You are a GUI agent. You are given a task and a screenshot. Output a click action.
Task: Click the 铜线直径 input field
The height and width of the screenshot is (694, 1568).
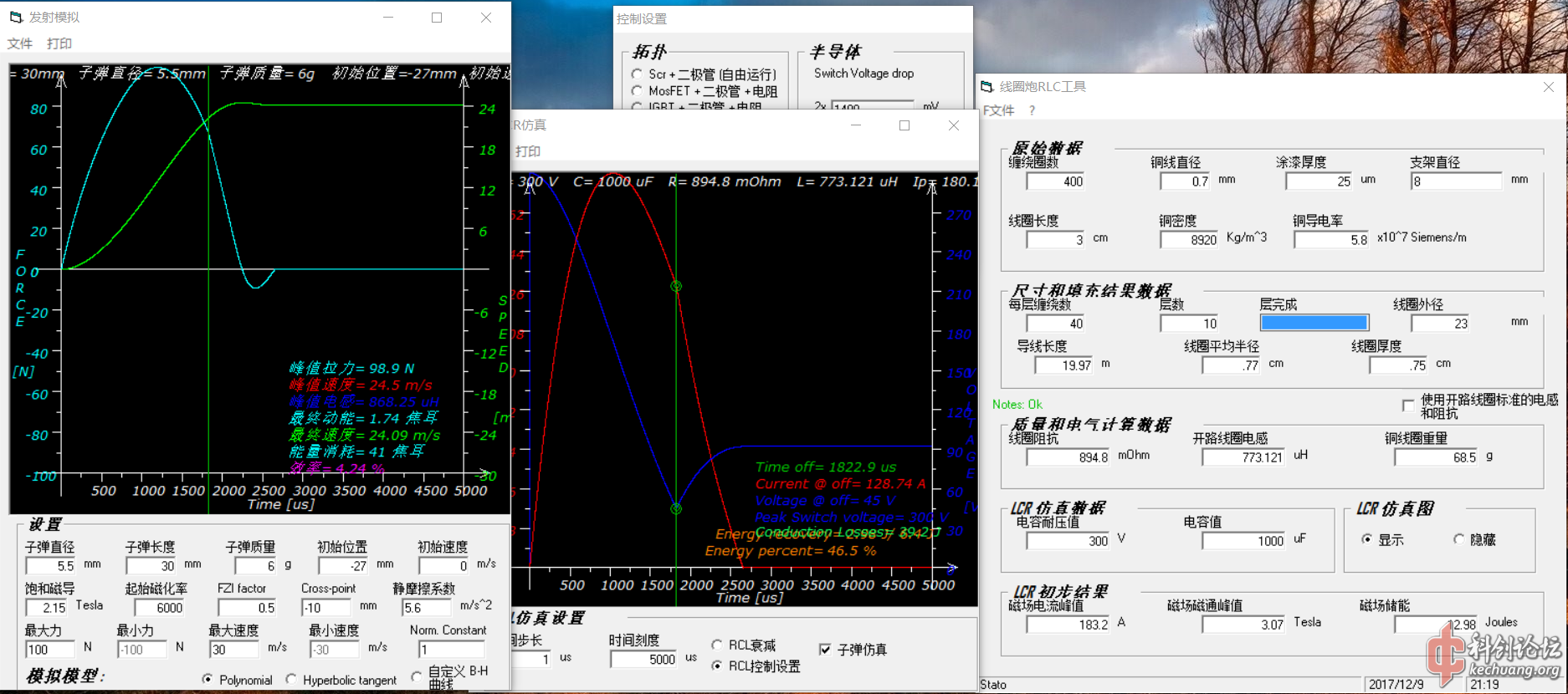pyautogui.click(x=1185, y=181)
